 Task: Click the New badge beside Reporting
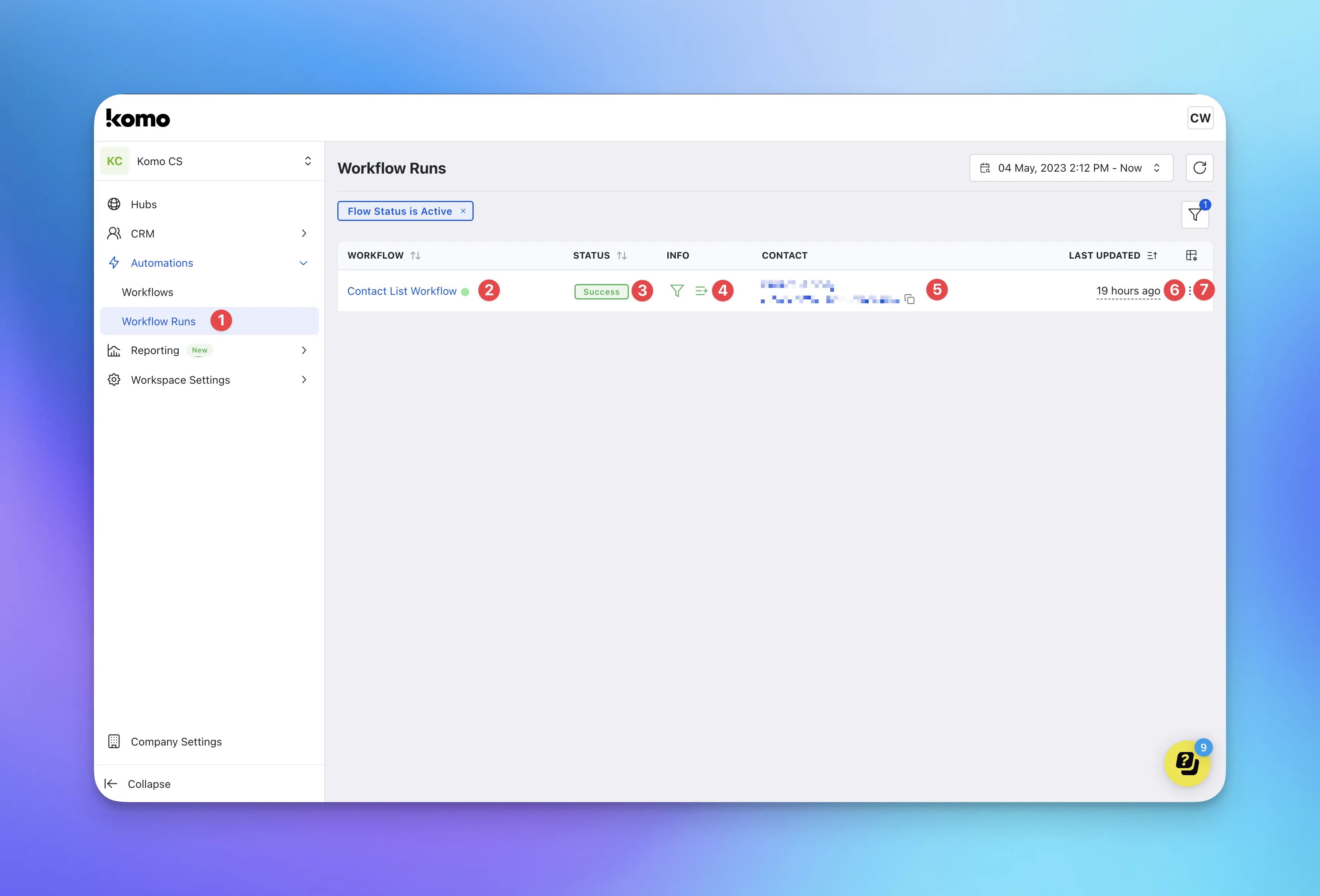point(199,350)
